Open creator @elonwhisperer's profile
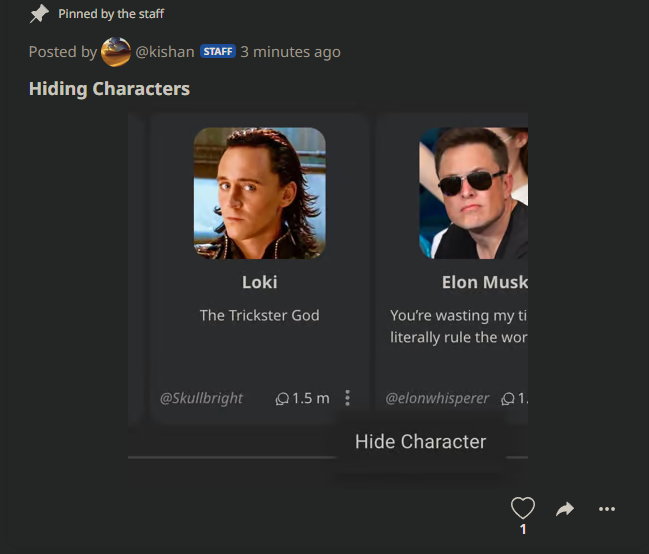 (x=437, y=398)
